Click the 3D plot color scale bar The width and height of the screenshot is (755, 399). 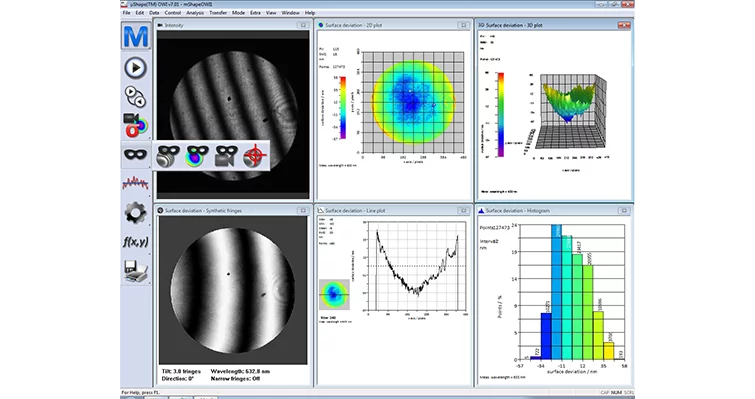pyautogui.click(x=501, y=115)
